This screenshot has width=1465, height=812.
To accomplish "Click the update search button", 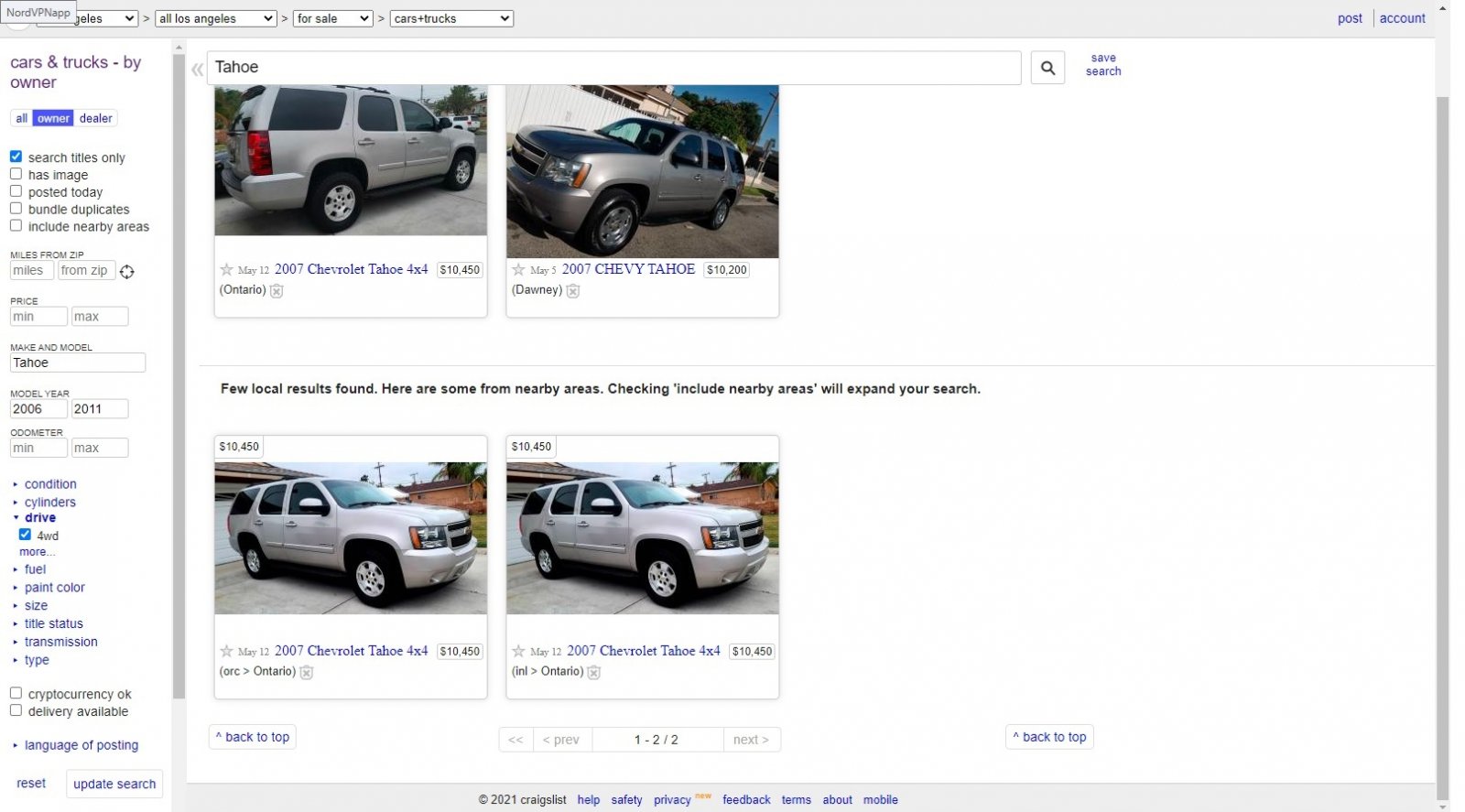I will 114,784.
